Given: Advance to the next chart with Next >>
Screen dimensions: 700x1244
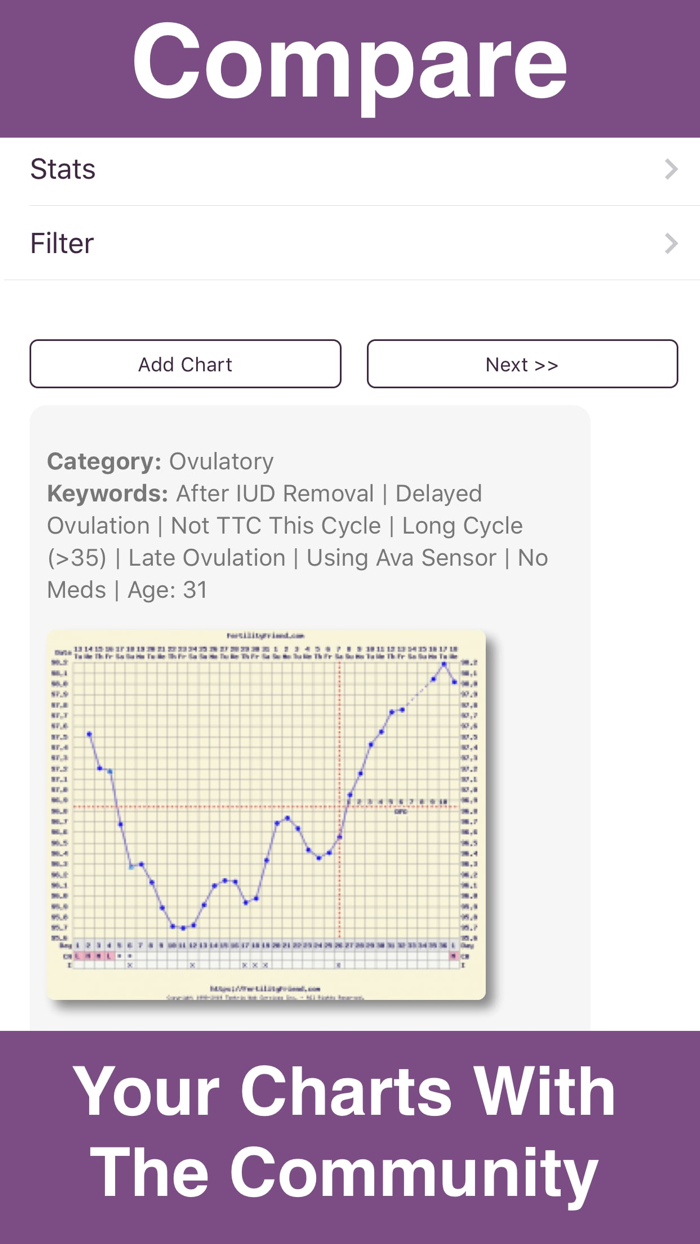Looking at the screenshot, I should pos(522,363).
